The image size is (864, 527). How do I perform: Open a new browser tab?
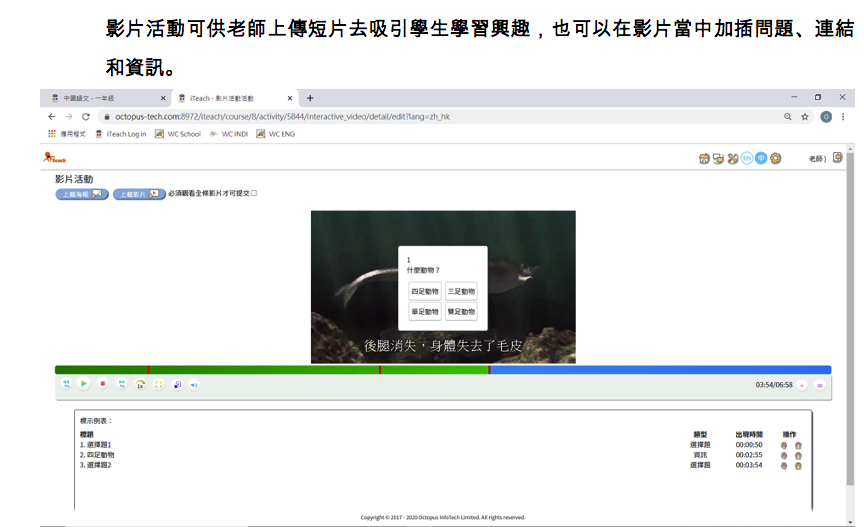[310, 98]
